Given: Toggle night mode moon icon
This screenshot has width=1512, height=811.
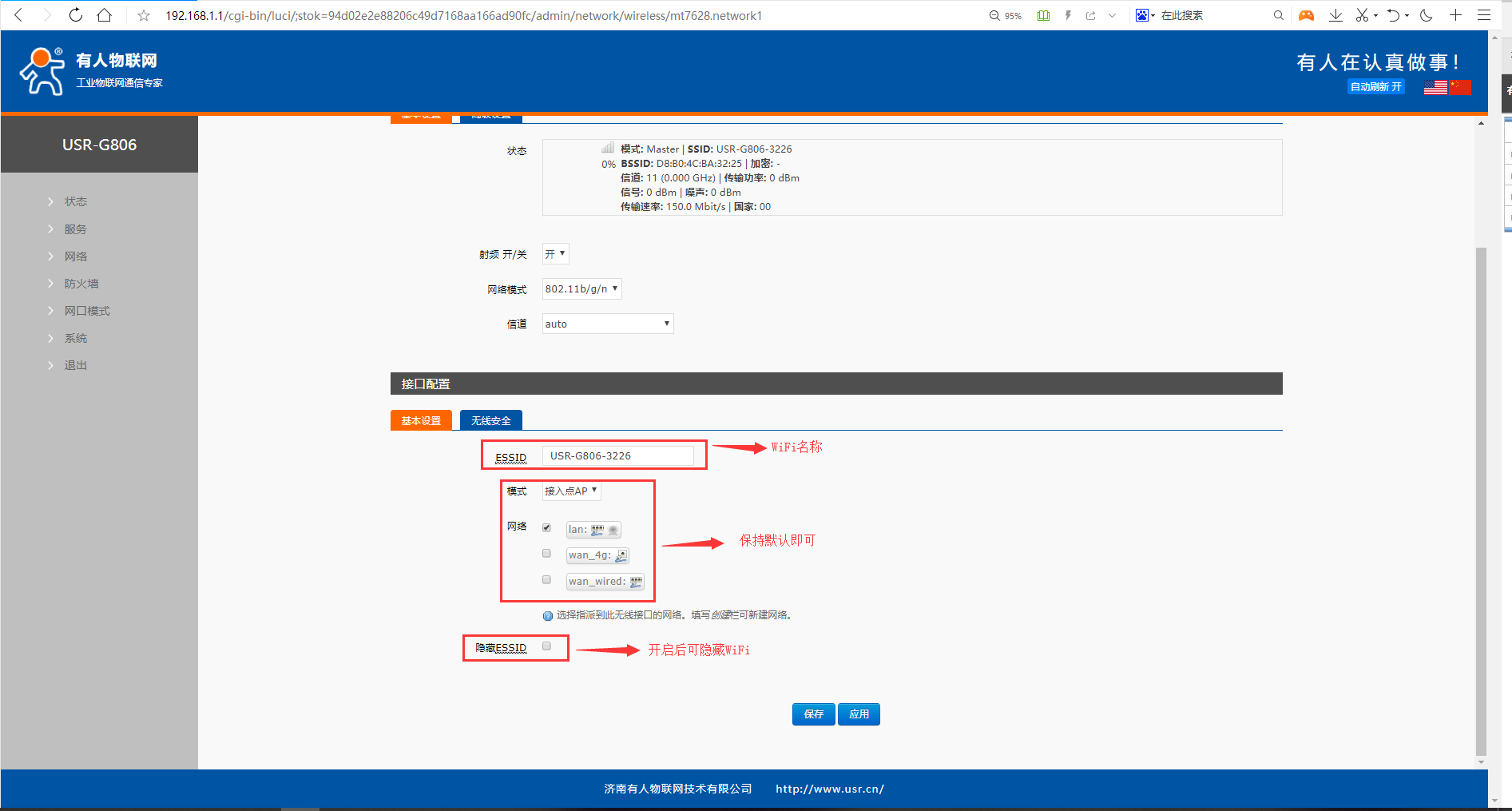Looking at the screenshot, I should (x=1426, y=15).
